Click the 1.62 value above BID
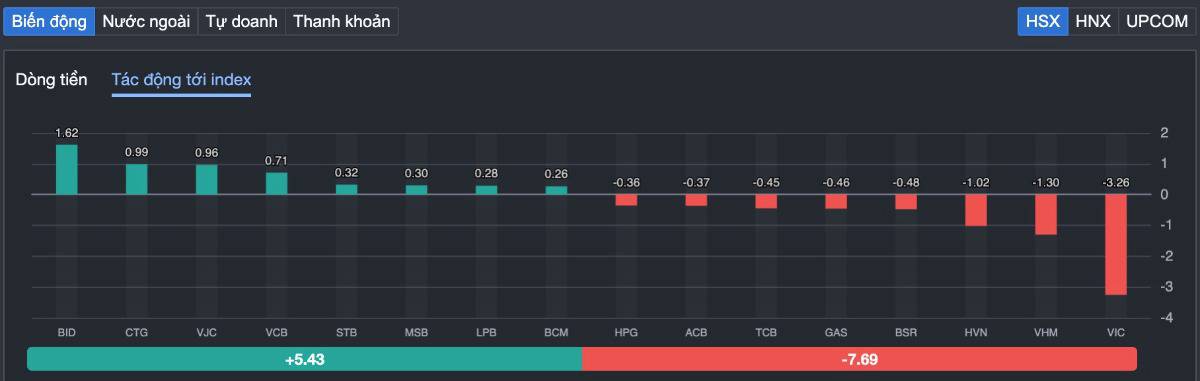The height and width of the screenshot is (381, 1200). click(67, 133)
